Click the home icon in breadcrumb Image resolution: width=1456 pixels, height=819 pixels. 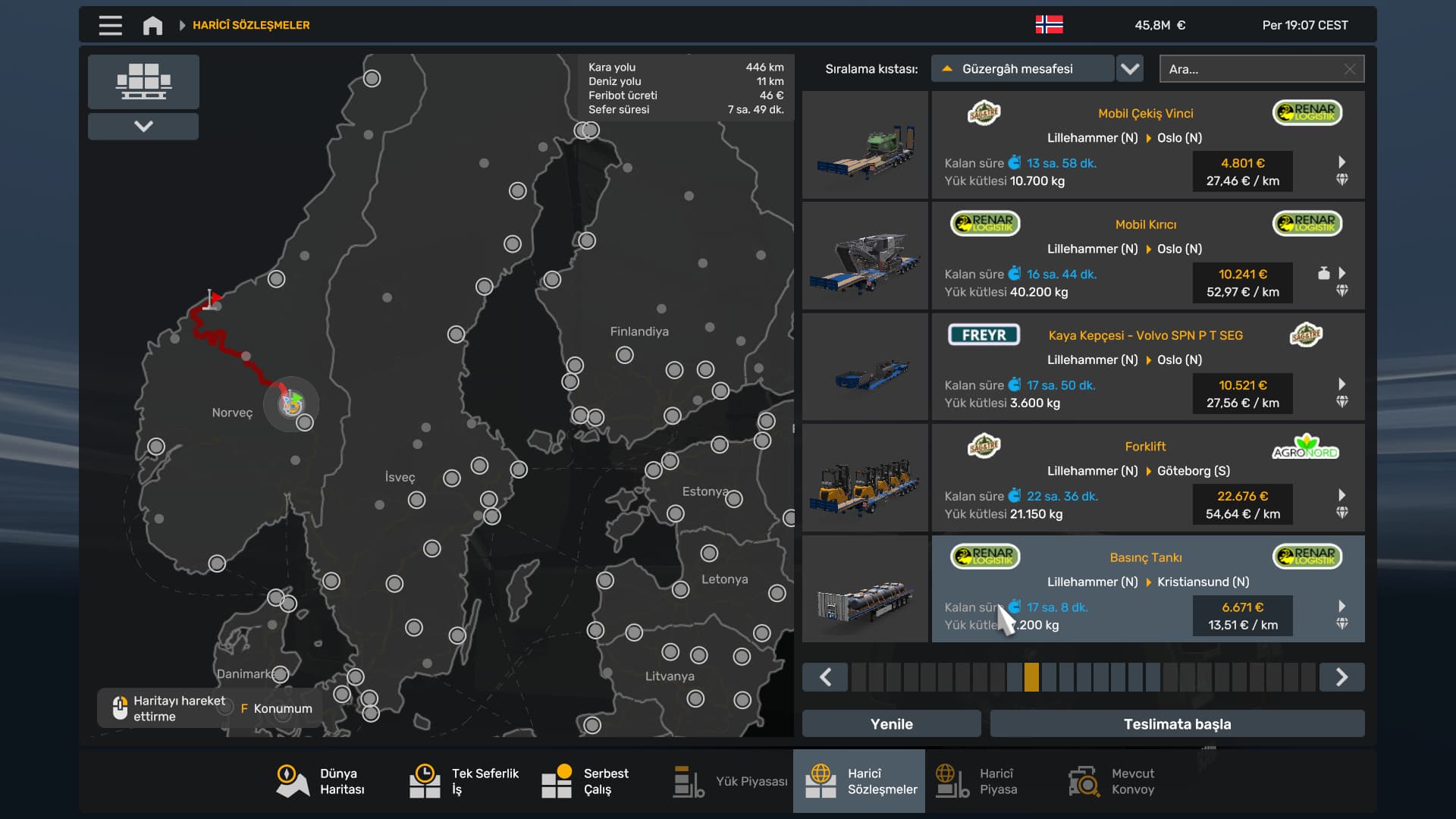click(152, 25)
